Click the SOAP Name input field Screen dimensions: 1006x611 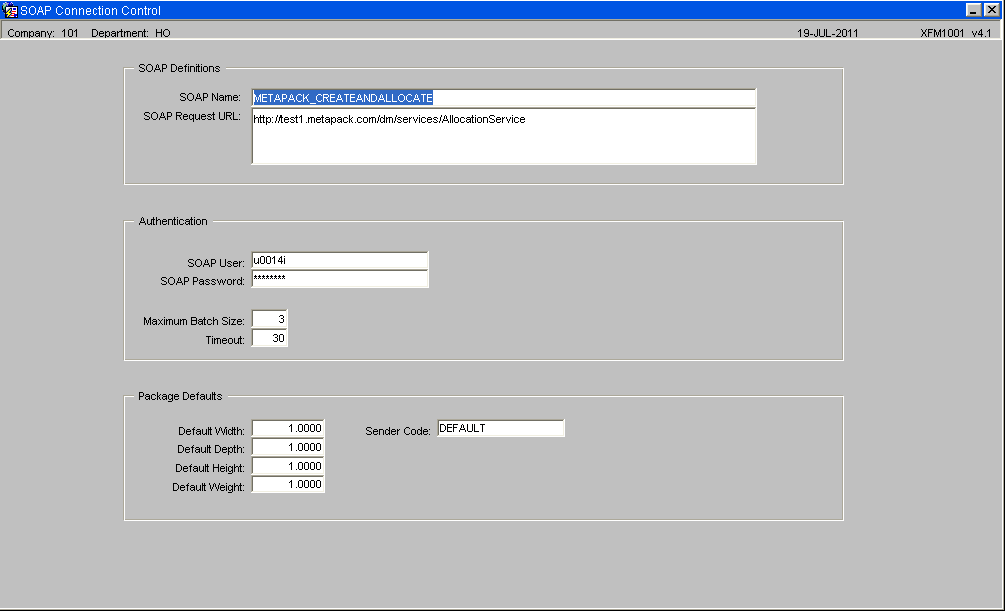504,98
